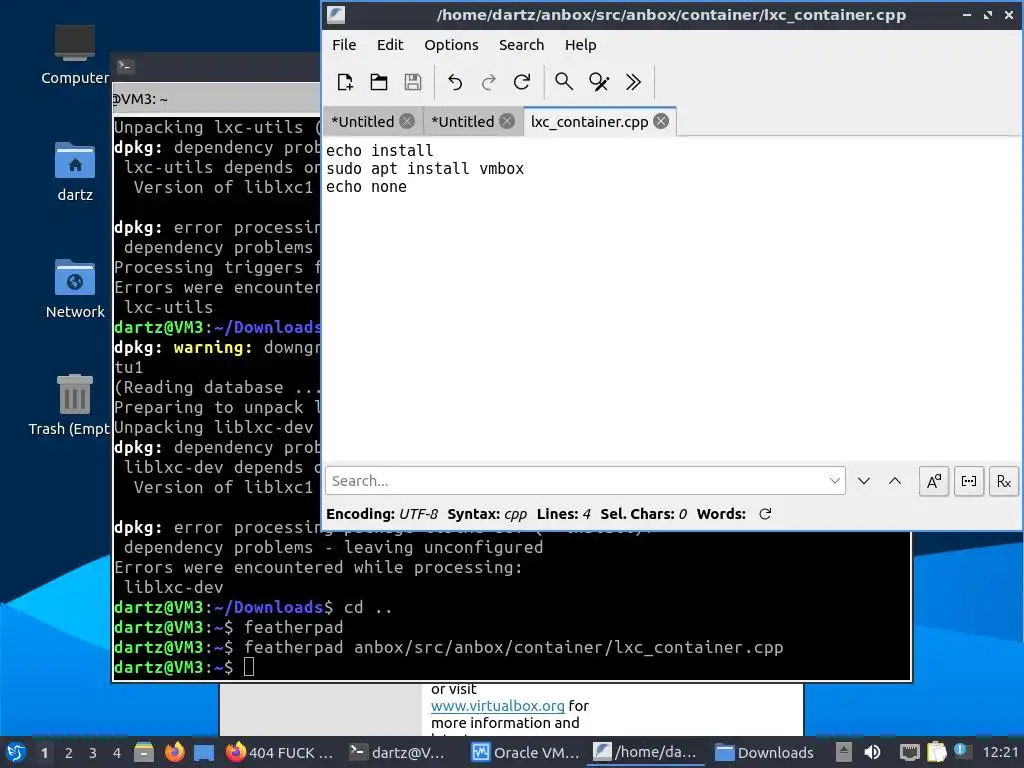Click the Replace magnifier-pencil icon

click(599, 82)
